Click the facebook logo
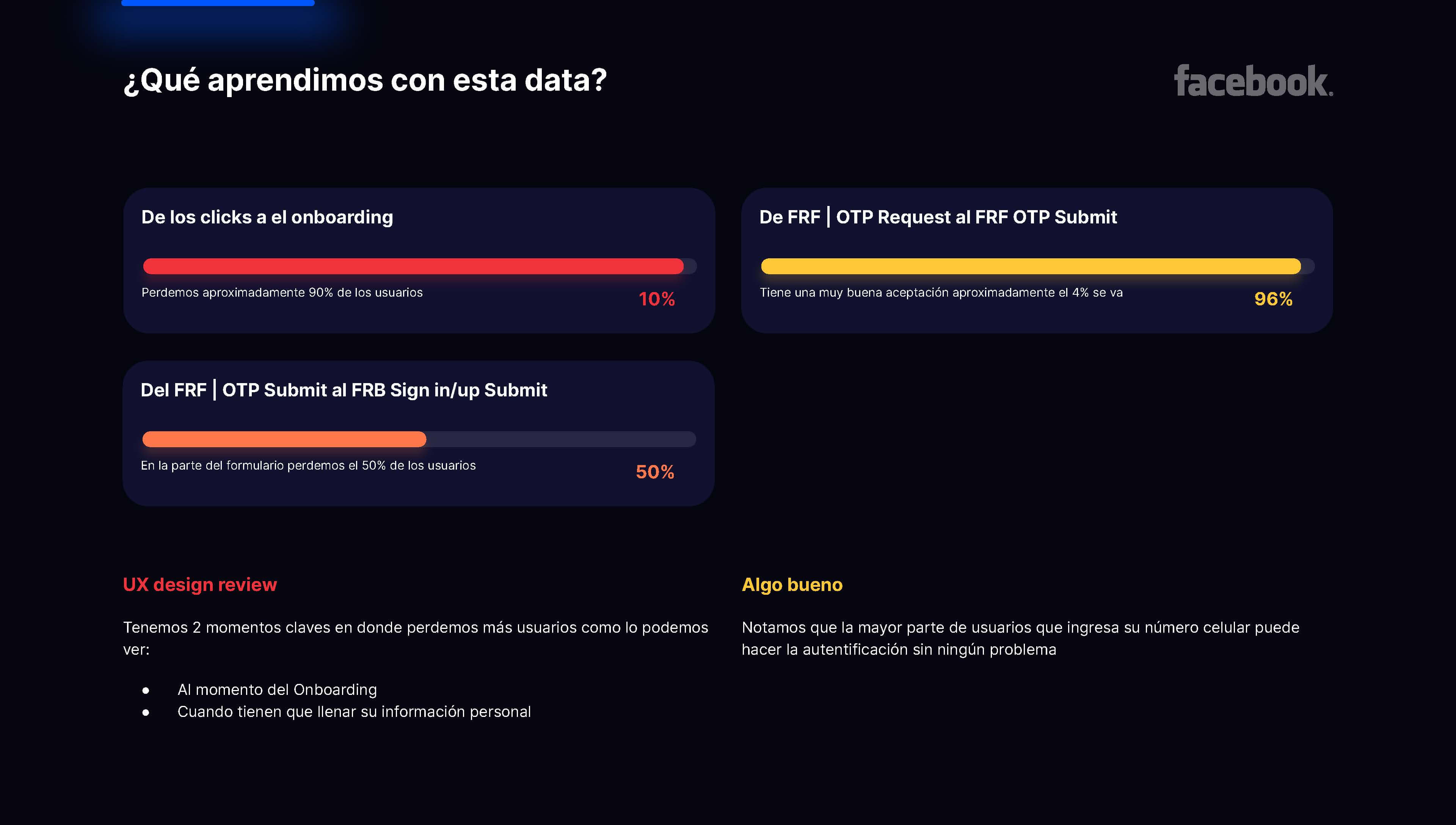Viewport: 1456px width, 825px height. tap(1253, 82)
